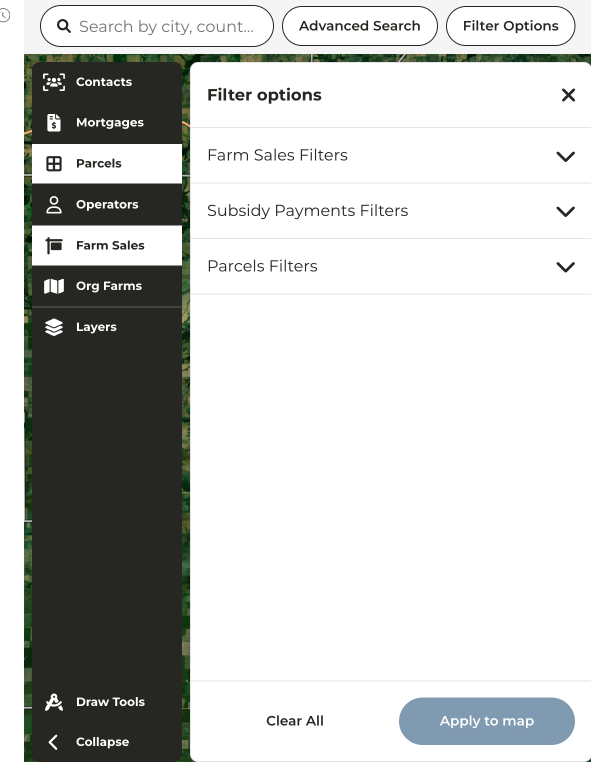The image size is (591, 762).
Task: Click the Farm Sales Filters label
Action: [278, 155]
